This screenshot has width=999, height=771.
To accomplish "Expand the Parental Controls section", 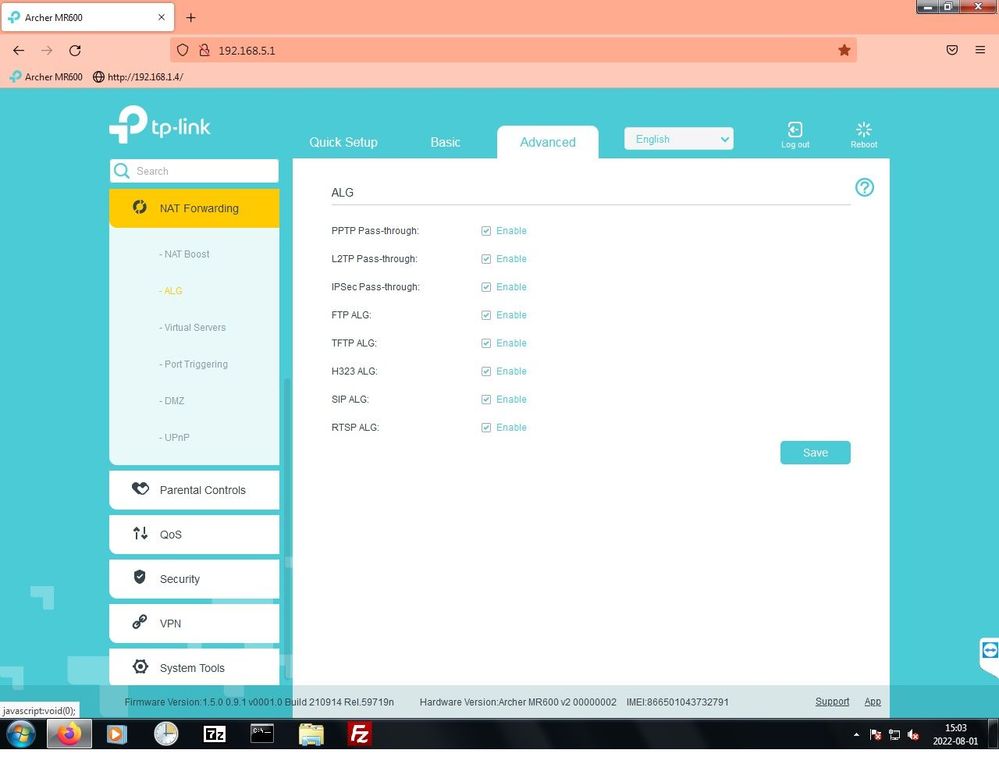I will 194,490.
